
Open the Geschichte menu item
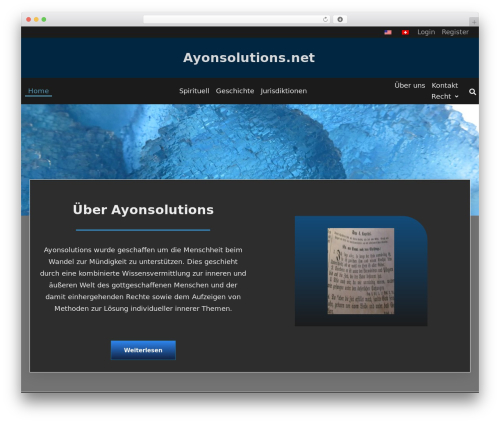(235, 91)
